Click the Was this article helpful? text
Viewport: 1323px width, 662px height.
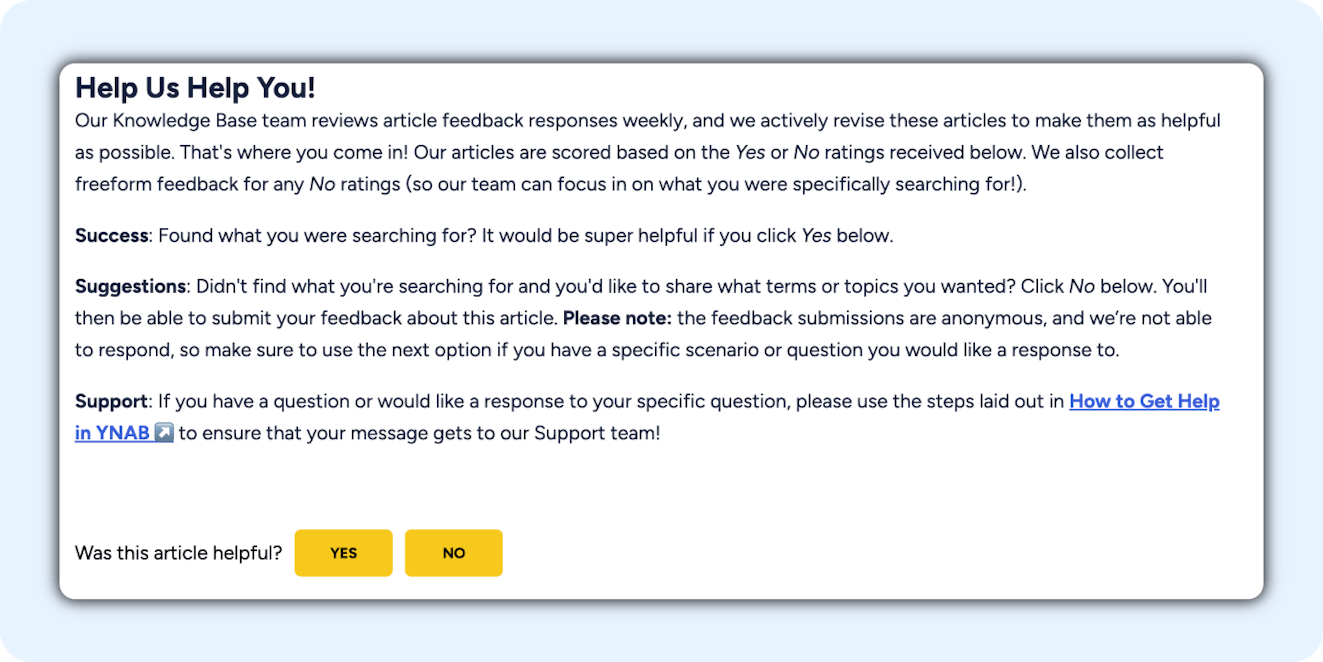coord(178,553)
